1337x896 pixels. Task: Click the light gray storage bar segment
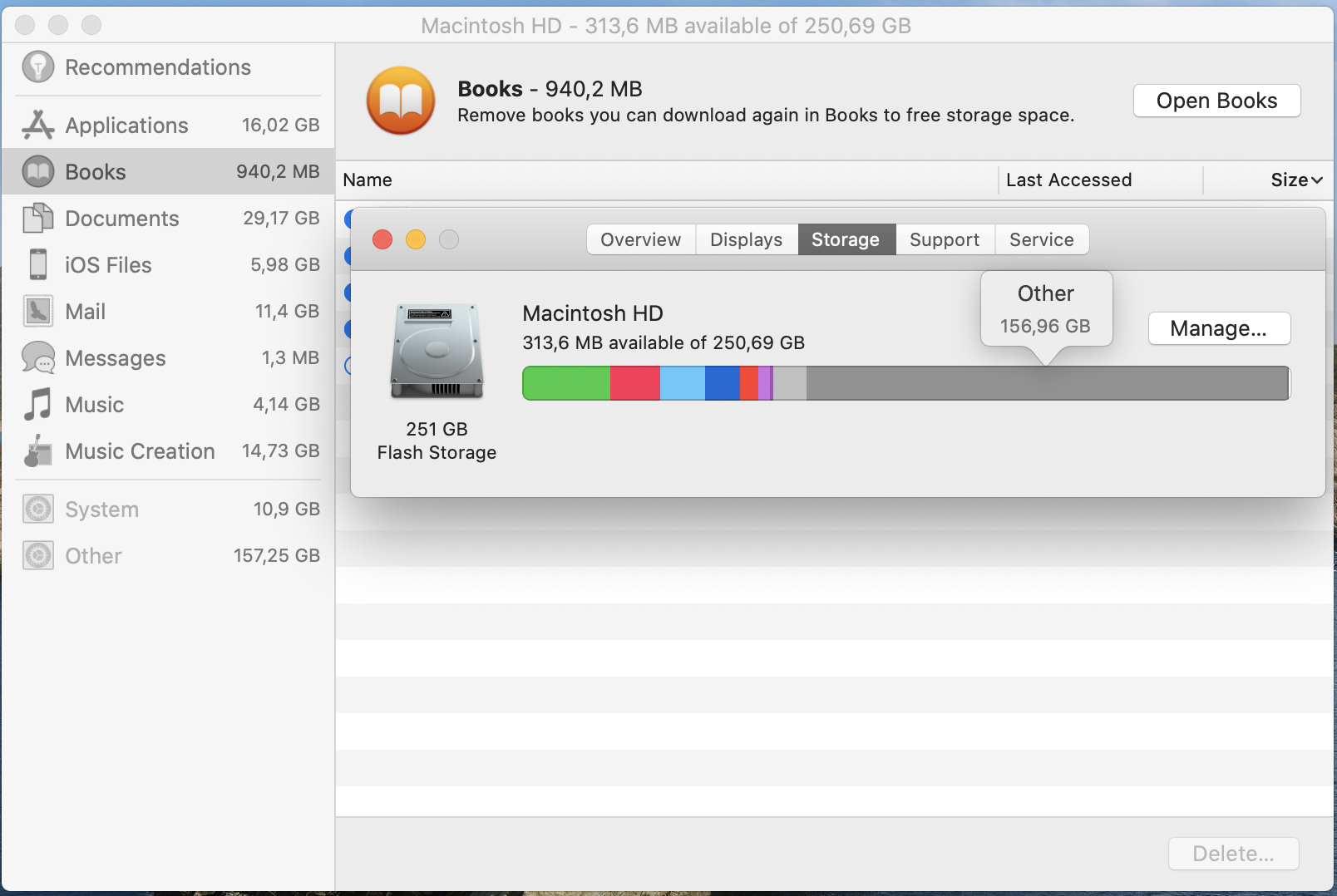tap(790, 383)
